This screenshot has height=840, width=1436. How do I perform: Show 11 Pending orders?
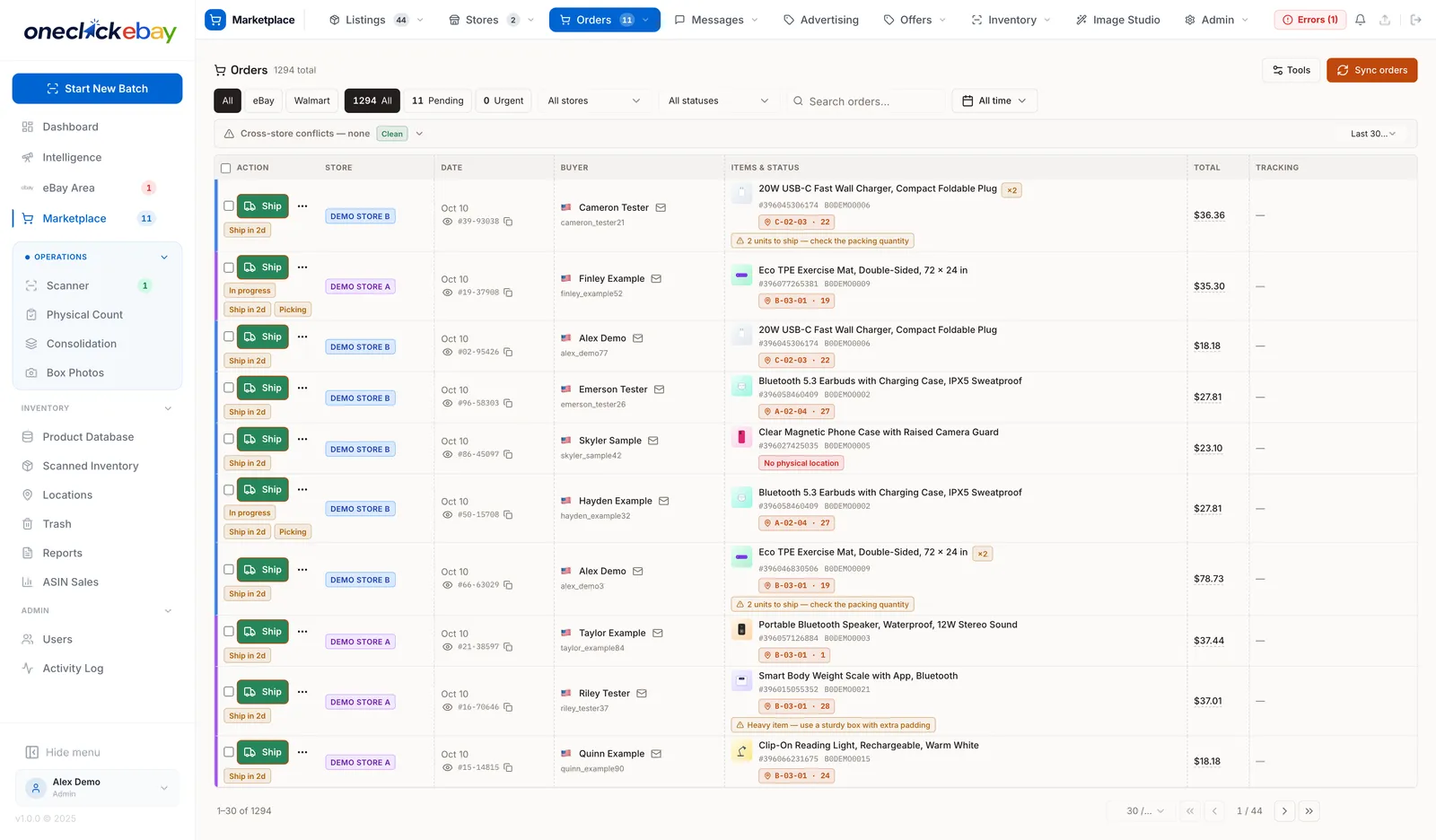tap(437, 101)
